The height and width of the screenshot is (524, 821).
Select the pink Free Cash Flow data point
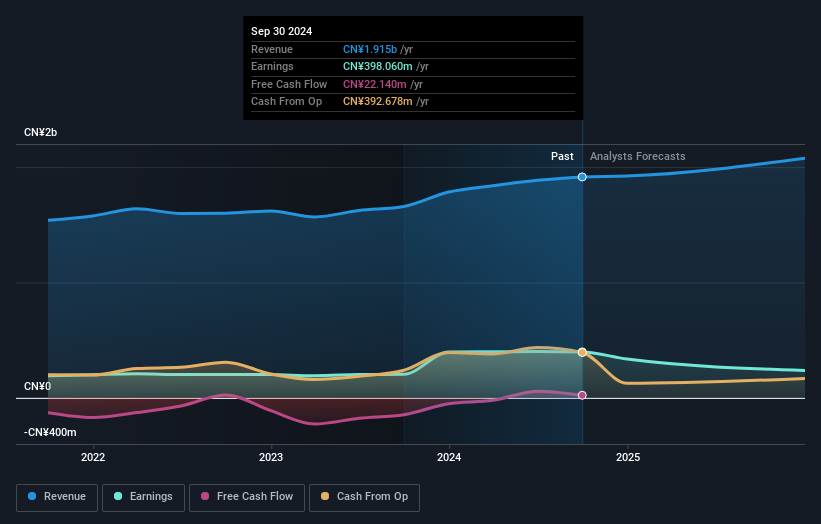coord(582,395)
